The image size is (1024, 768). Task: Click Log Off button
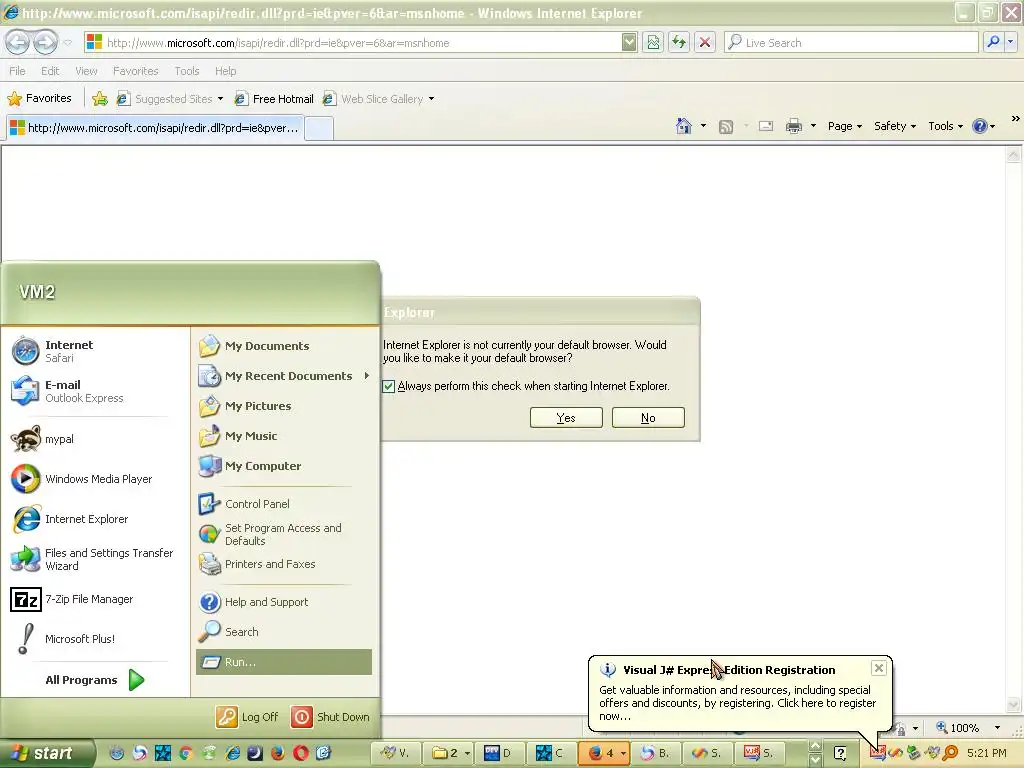[x=248, y=716]
